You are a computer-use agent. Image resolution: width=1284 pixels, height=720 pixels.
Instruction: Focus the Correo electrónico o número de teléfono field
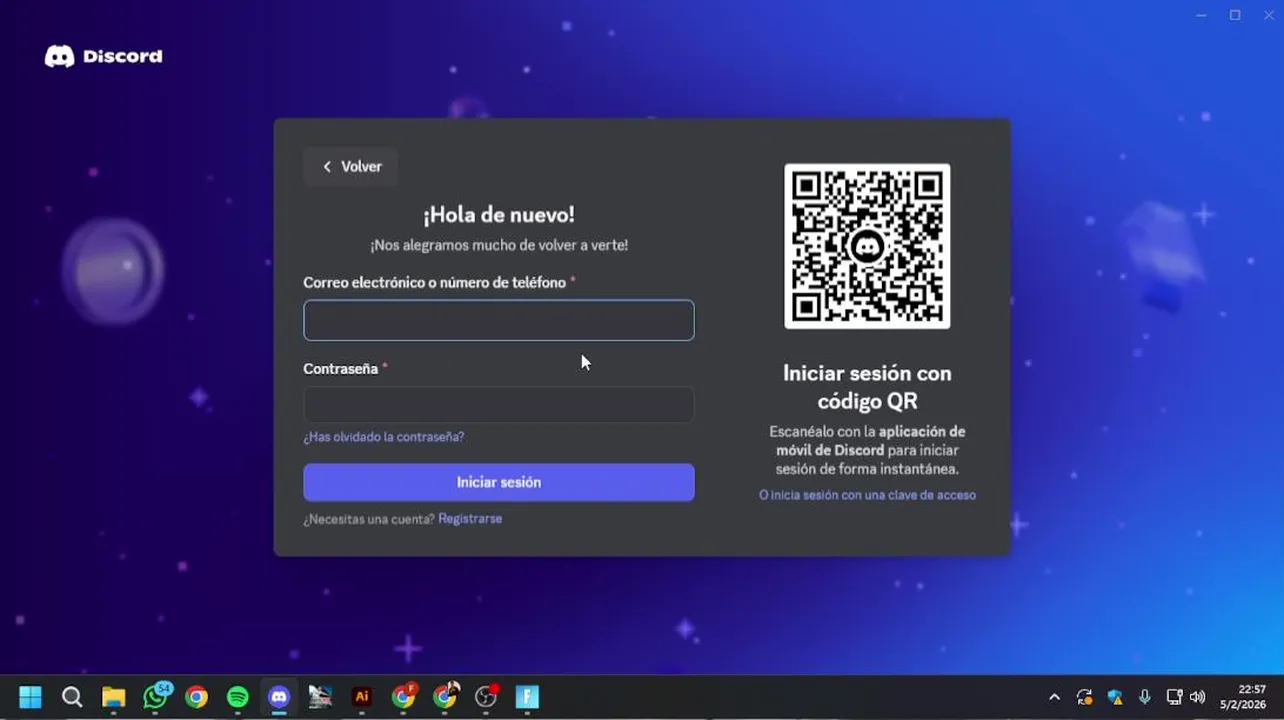(499, 320)
